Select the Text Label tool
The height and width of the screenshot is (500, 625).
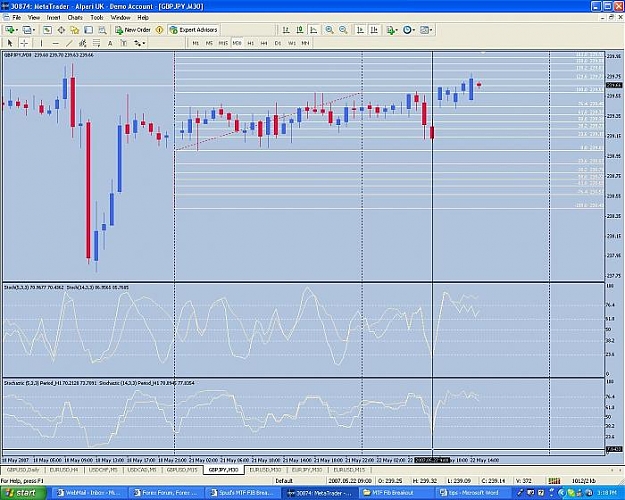click(124, 43)
